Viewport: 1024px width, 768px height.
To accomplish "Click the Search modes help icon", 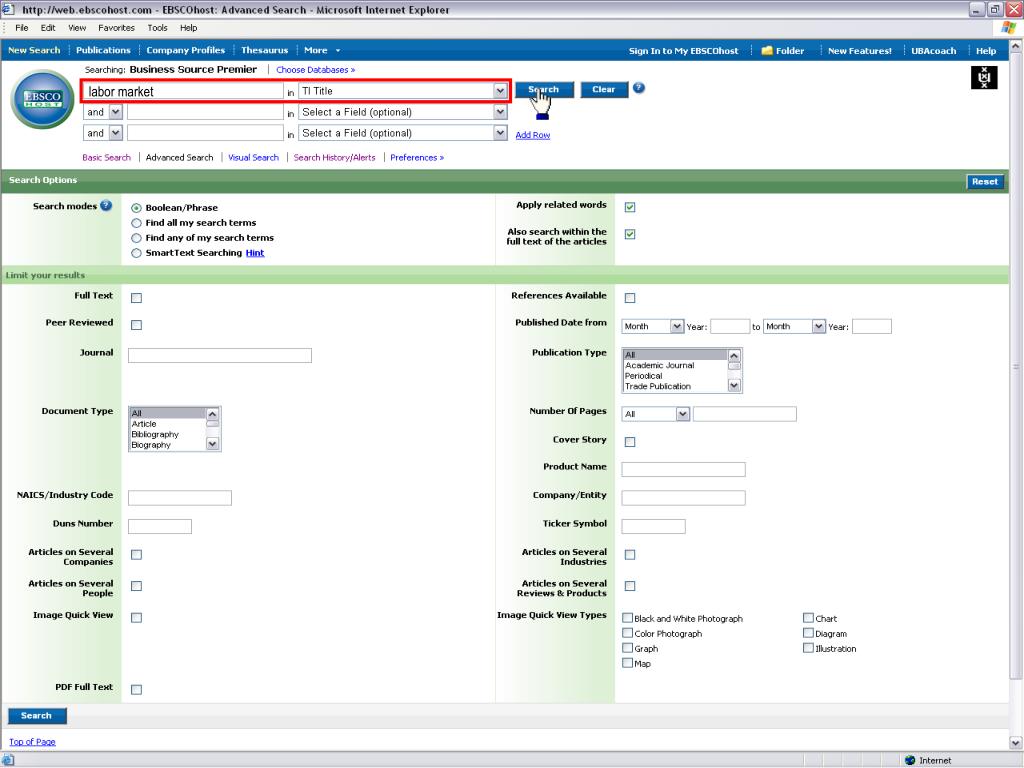I will tap(106, 206).
